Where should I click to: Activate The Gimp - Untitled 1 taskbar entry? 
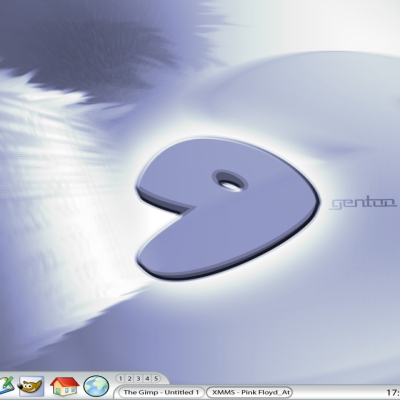(x=161, y=392)
